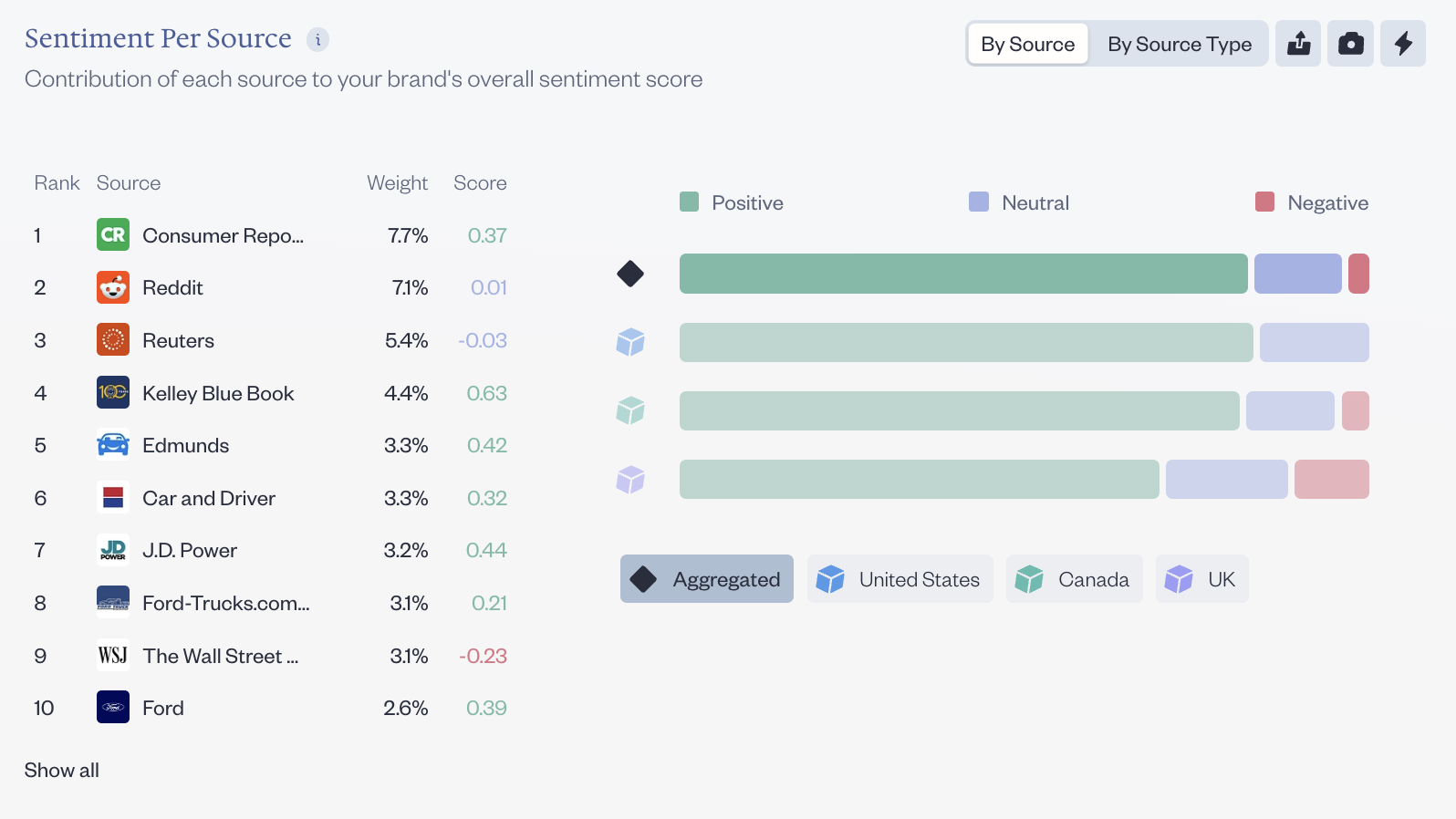The image size is (1456, 819).
Task: Select the 'Car and Driver' source name
Action: pyautogui.click(x=209, y=498)
